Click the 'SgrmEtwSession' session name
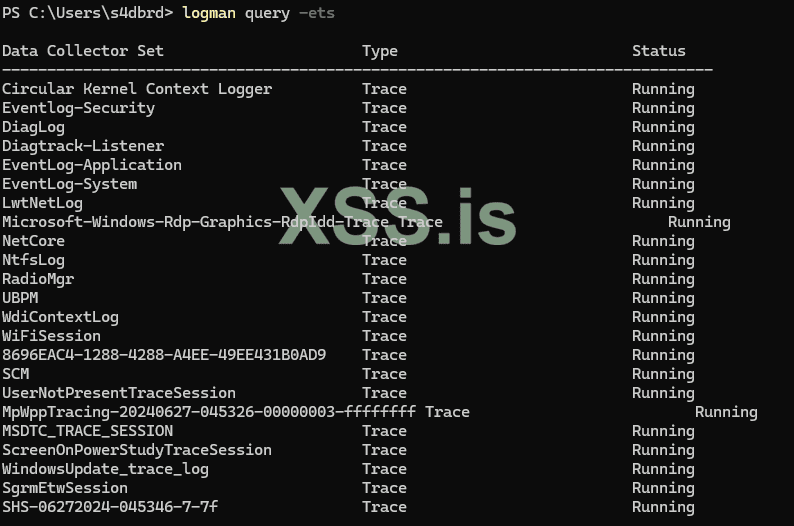This screenshot has width=794, height=526. tap(65, 488)
